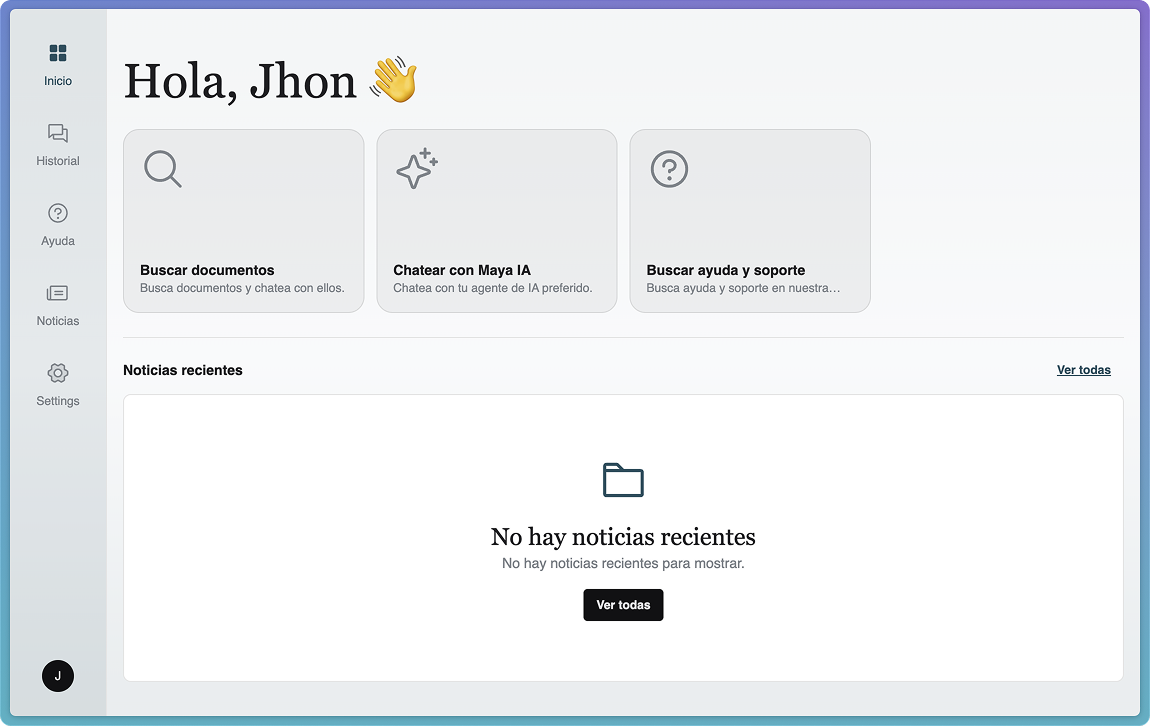Viewport: 1150px width, 726px height.
Task: Start a chat with Maya IA
Action: click(x=496, y=220)
